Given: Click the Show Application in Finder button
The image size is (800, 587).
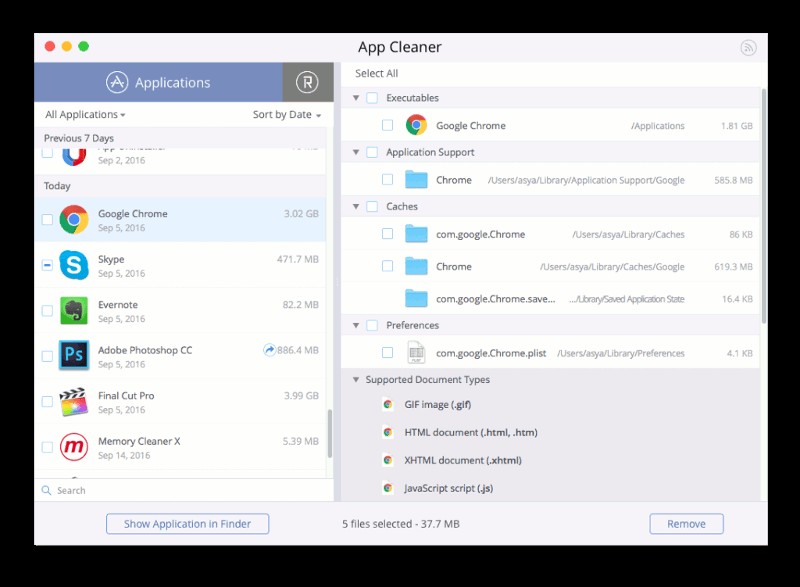Looking at the screenshot, I should (187, 523).
